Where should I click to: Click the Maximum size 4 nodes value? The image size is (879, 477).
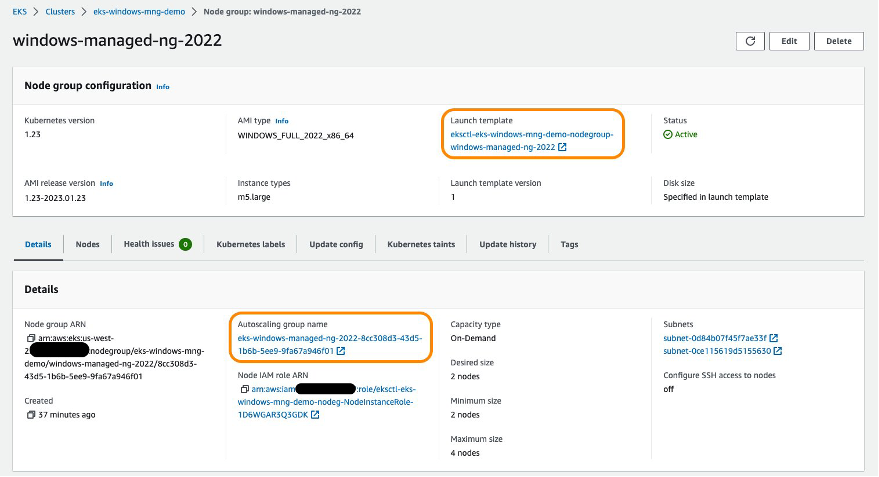[x=465, y=453]
